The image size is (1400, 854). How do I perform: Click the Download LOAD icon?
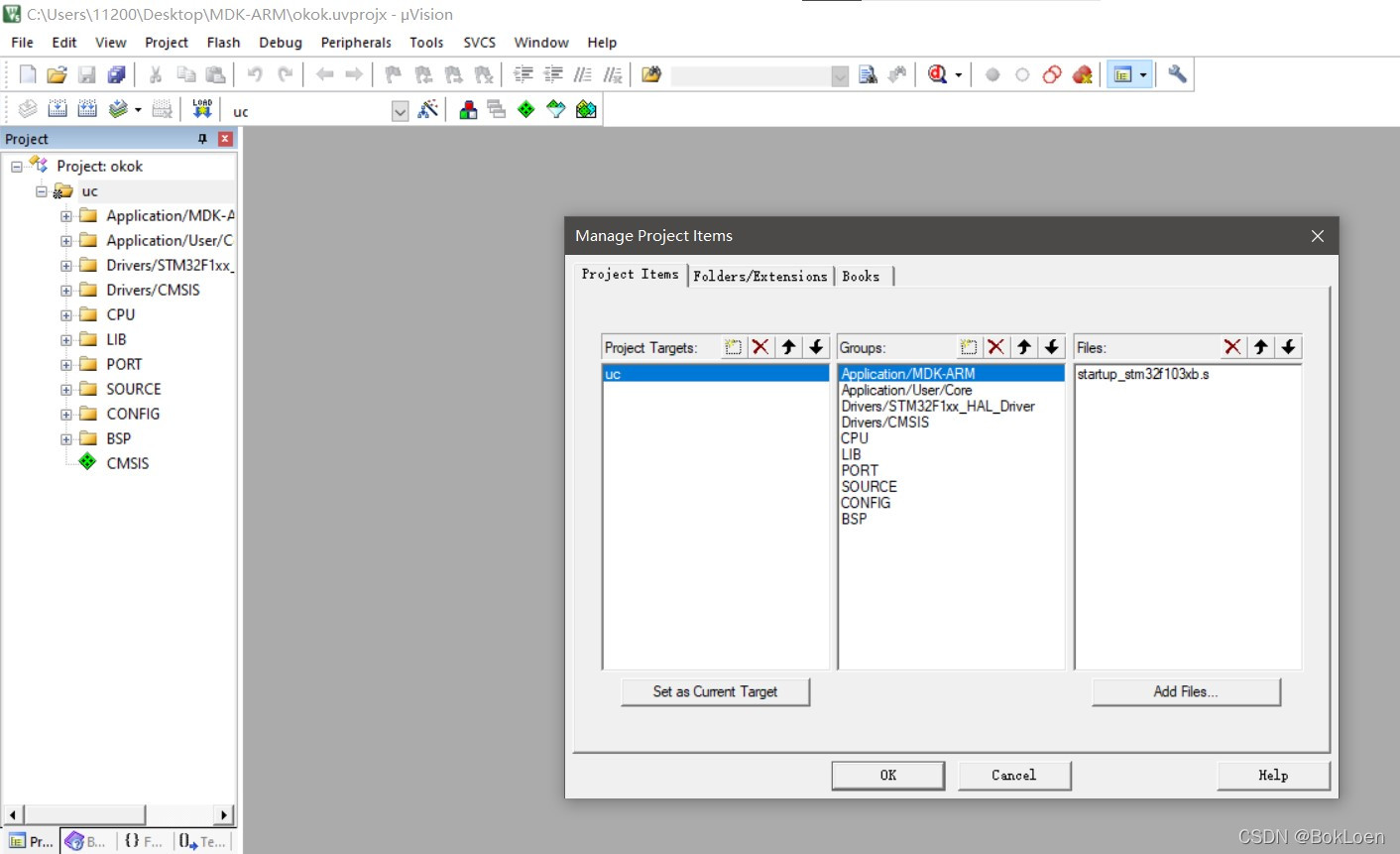pyautogui.click(x=202, y=108)
